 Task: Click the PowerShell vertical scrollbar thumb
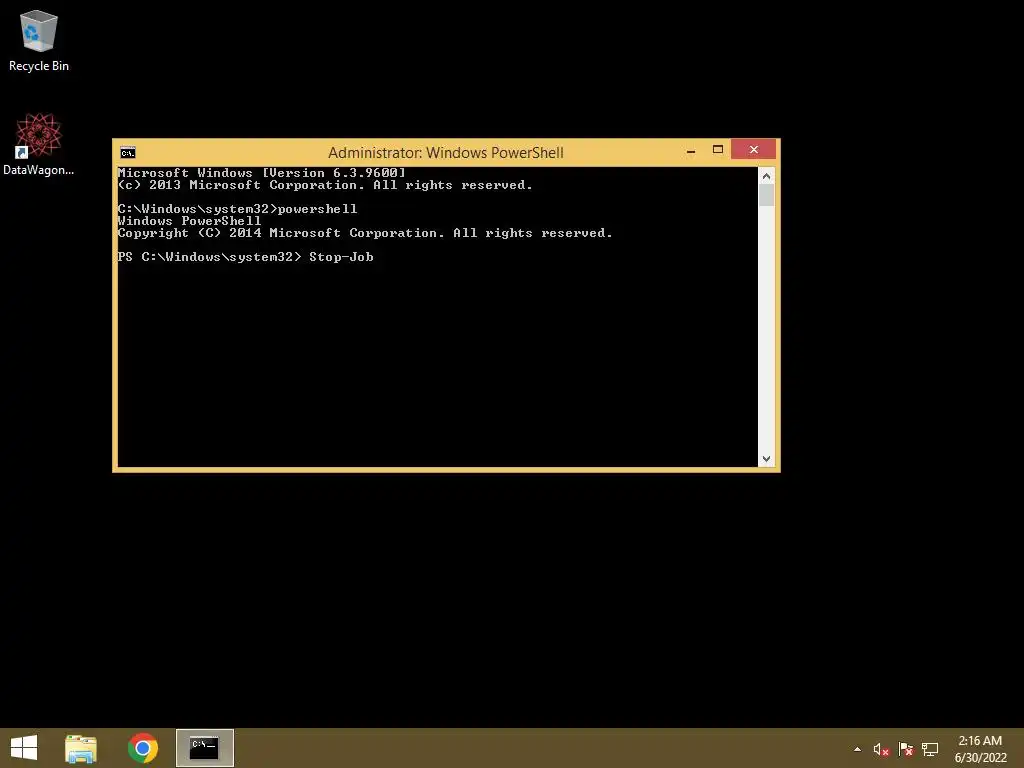coord(767,195)
